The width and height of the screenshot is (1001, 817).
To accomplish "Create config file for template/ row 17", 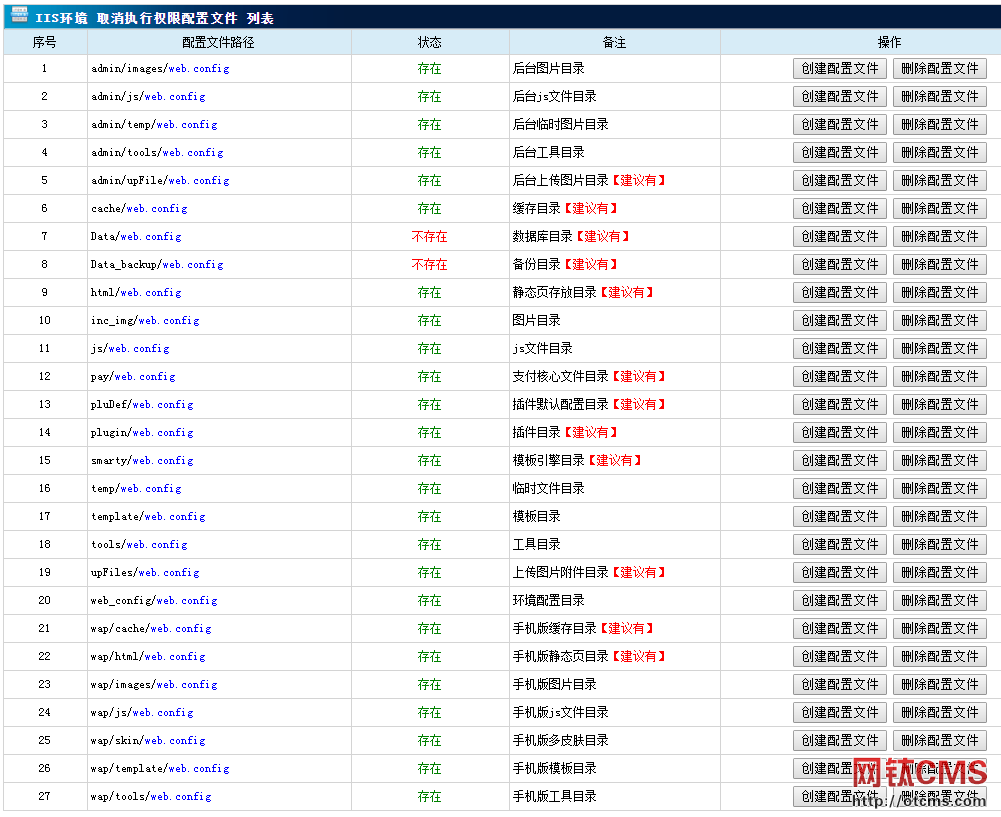I will tap(839, 516).
